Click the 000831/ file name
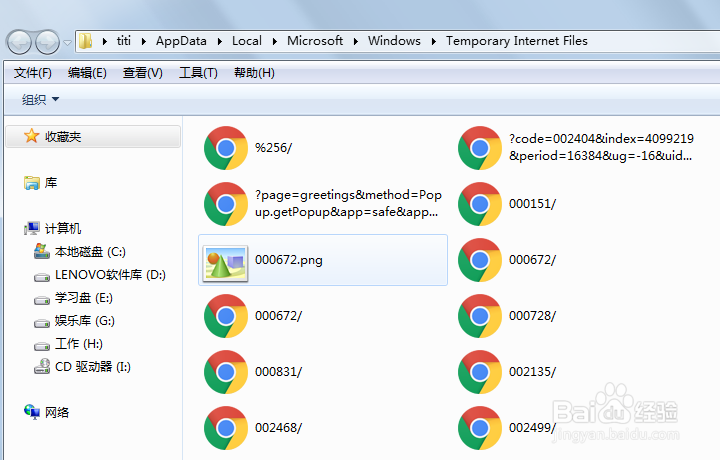This screenshot has height=460, width=720. coord(278,372)
